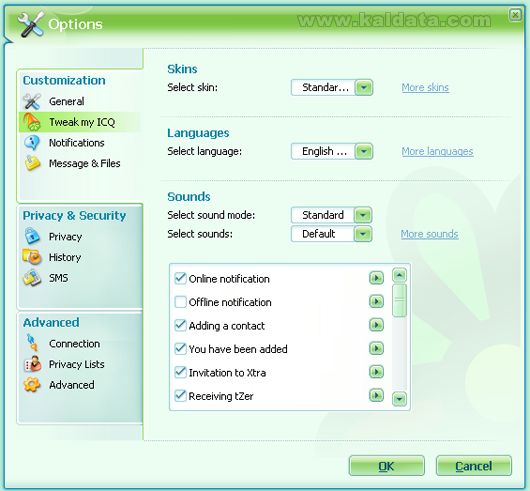Confirm with the OK button
This screenshot has height=491, width=530.
point(387,466)
